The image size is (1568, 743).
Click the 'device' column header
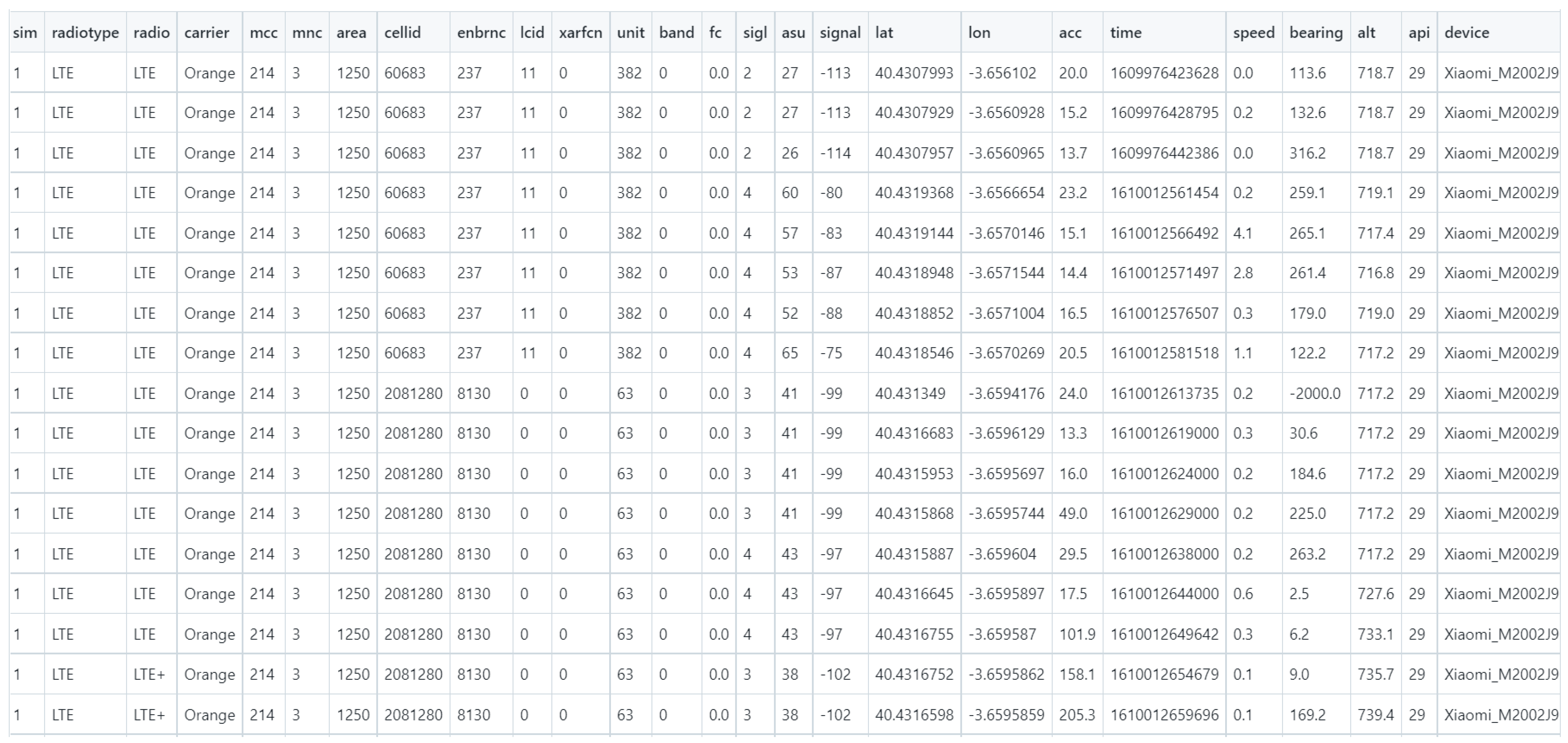coord(1467,33)
